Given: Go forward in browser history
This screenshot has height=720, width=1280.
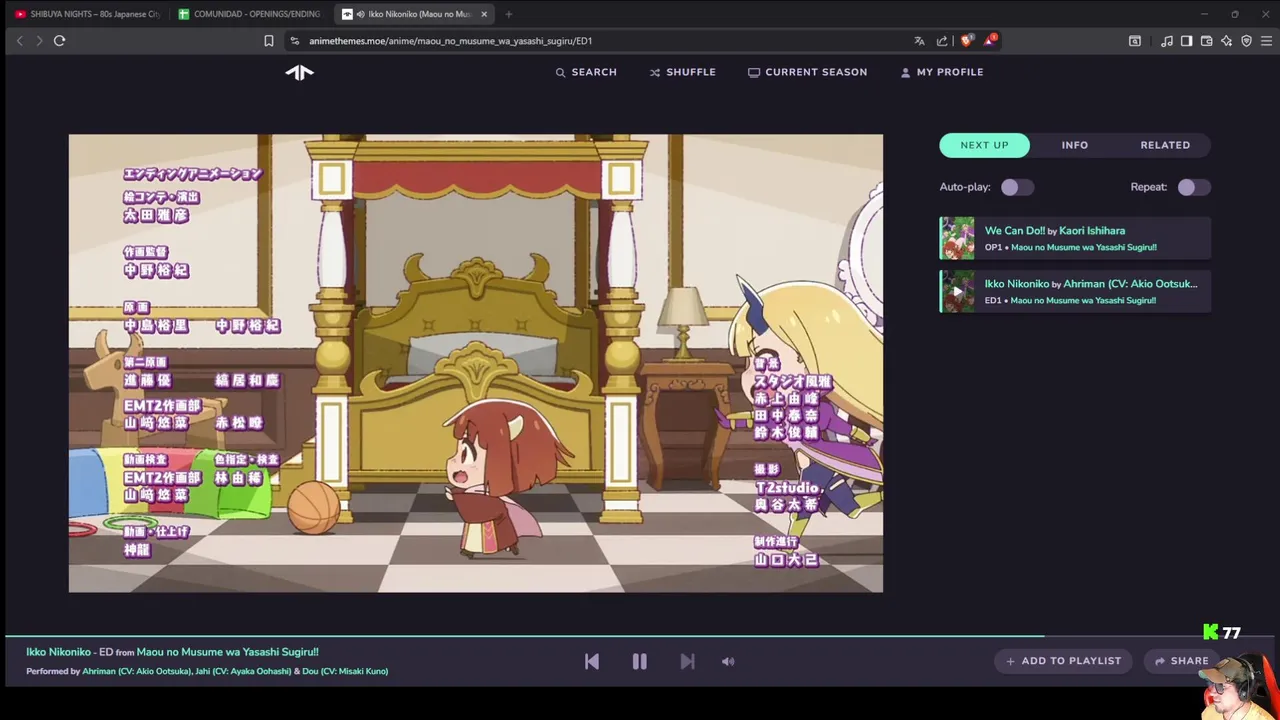Looking at the screenshot, I should pos(39,41).
